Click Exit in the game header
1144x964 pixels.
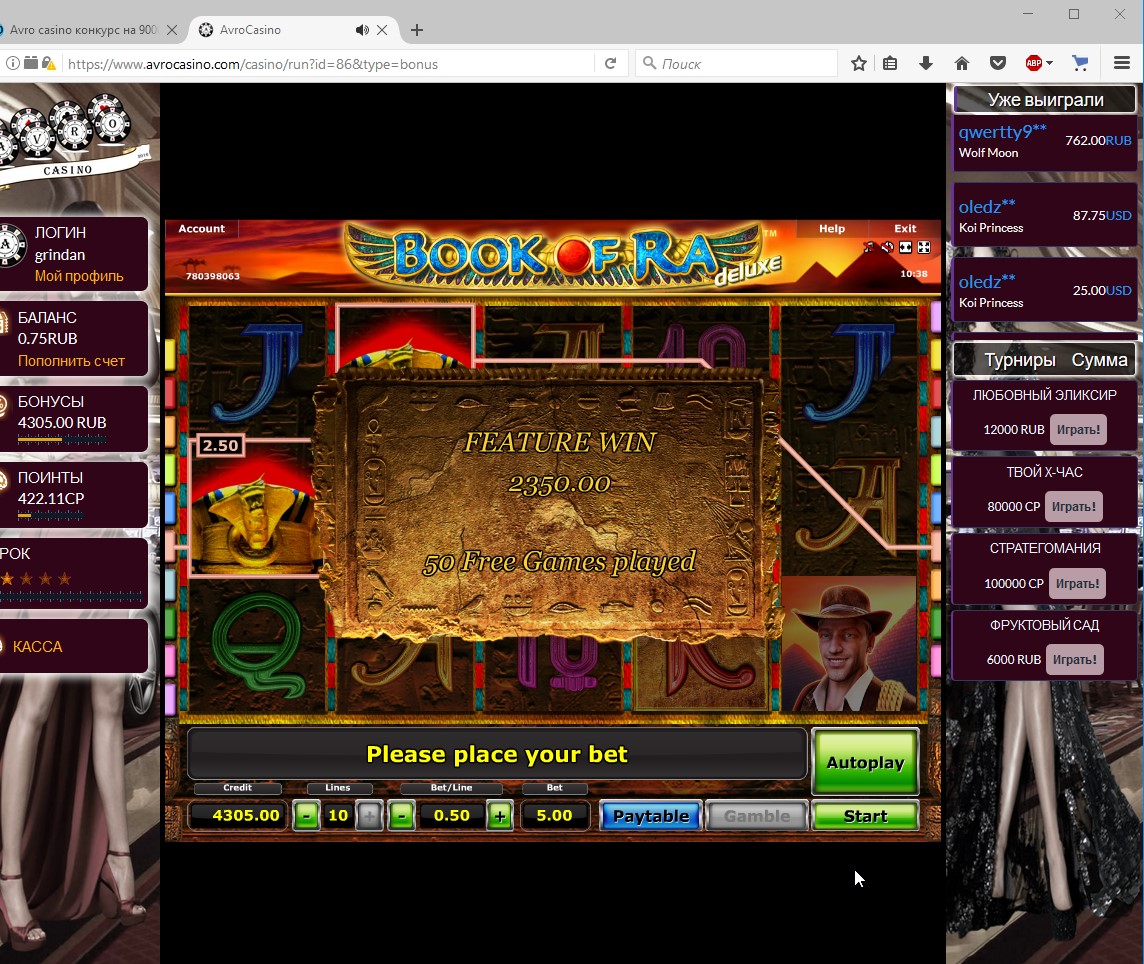tap(905, 228)
